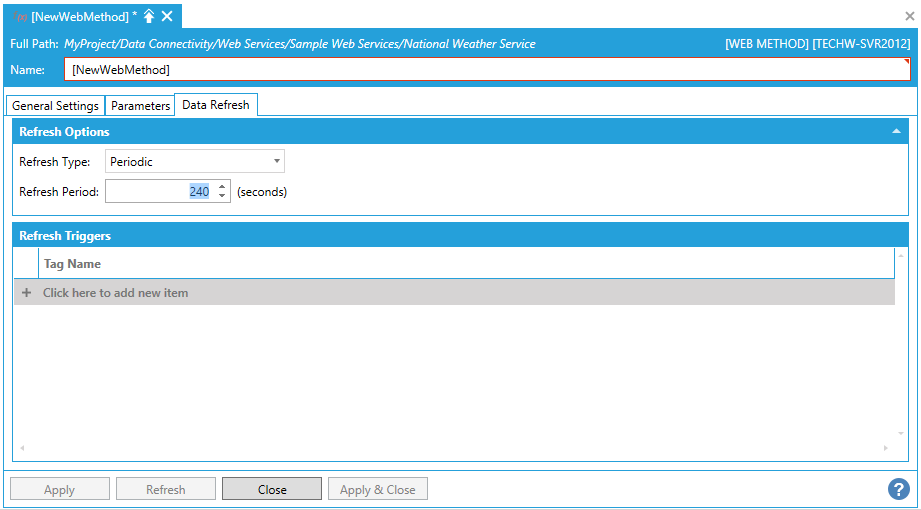Close the panel using the top-right X
This screenshot has height=510, width=921.
click(x=909, y=16)
